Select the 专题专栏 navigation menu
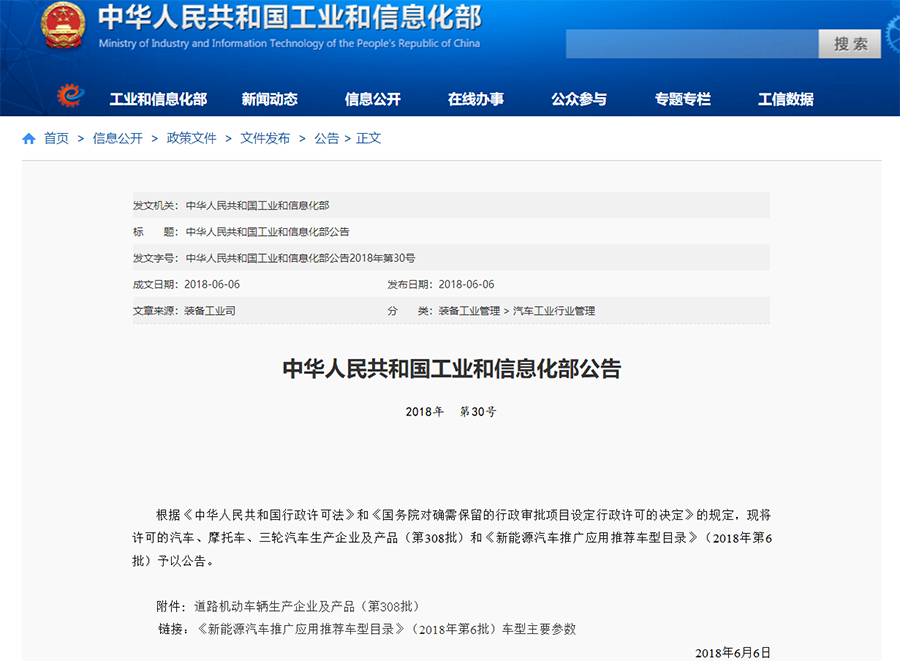The height and width of the screenshot is (661, 900). tap(682, 99)
